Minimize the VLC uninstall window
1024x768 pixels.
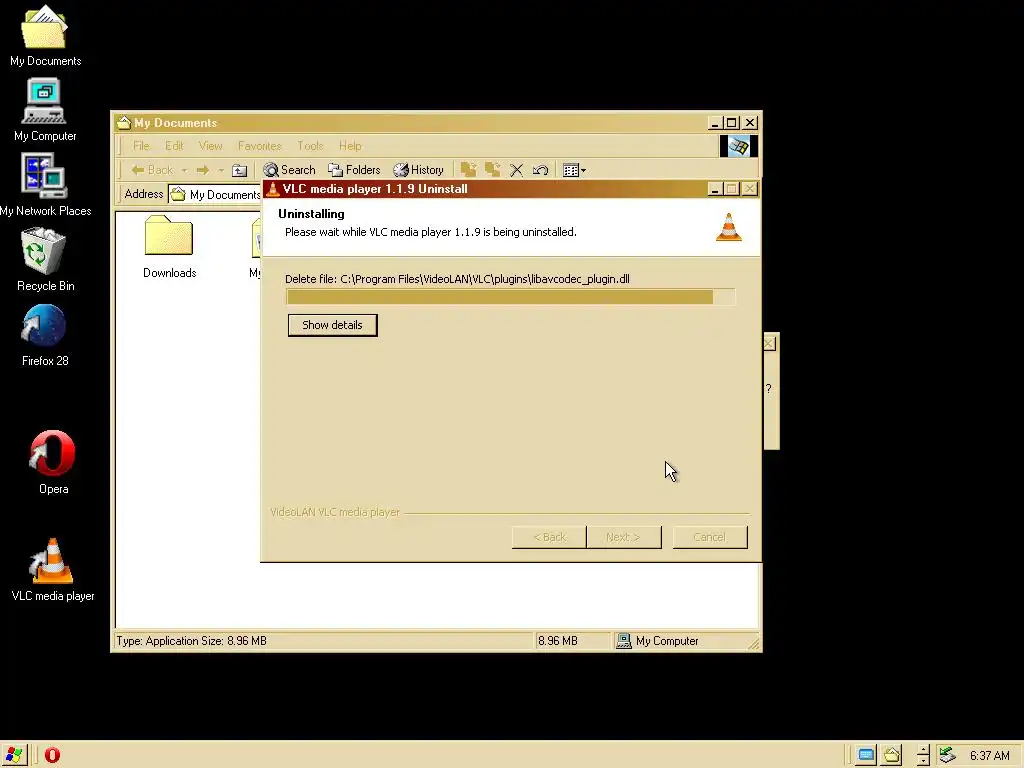715,189
